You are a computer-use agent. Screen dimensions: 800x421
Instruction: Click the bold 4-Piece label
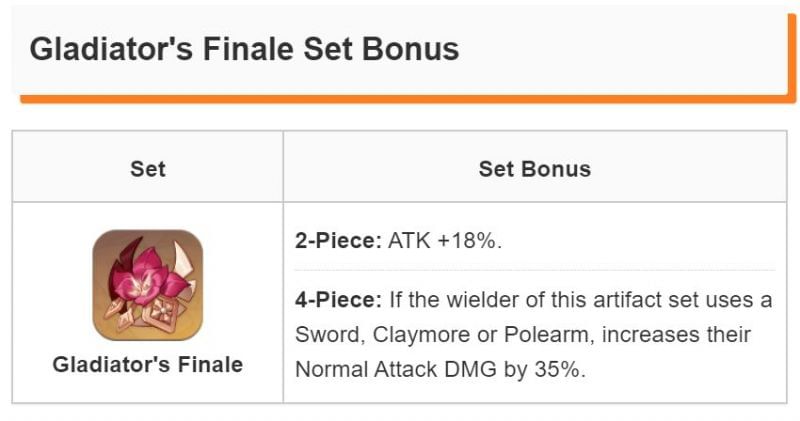[x=338, y=301]
